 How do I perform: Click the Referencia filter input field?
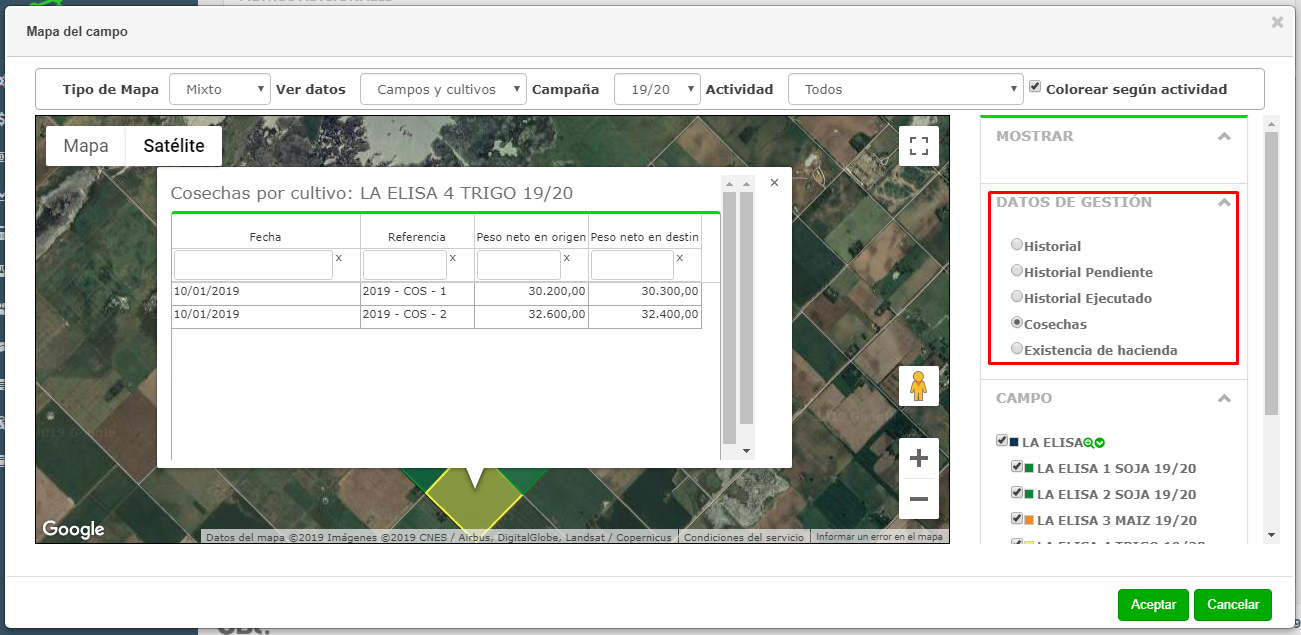404,265
